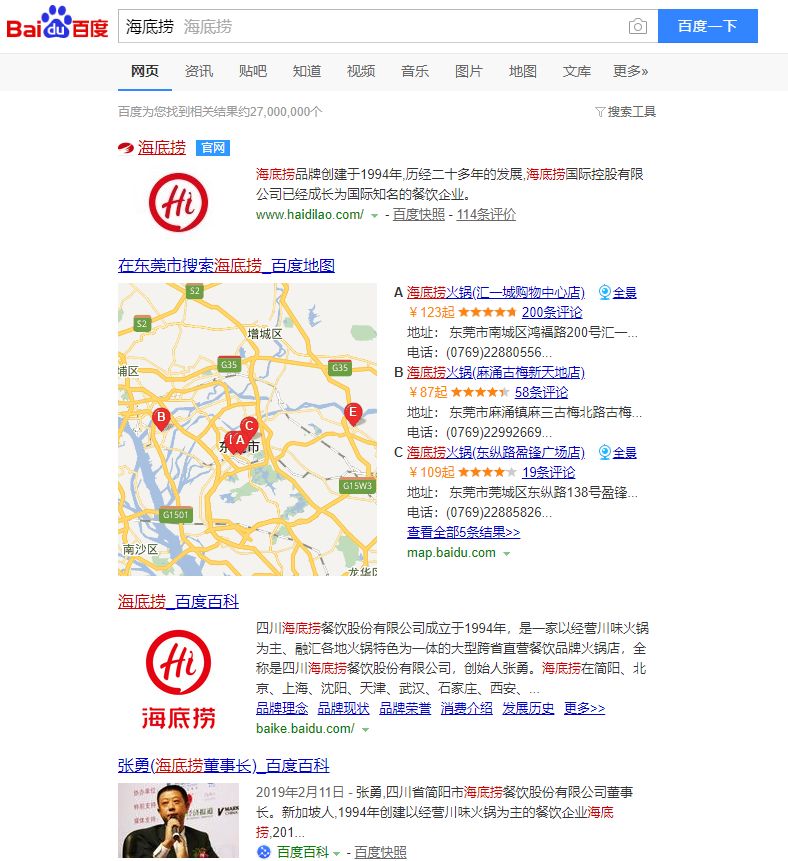This screenshot has width=788, height=861.
Task: Open the 贴吧 tab
Action: coord(253,71)
